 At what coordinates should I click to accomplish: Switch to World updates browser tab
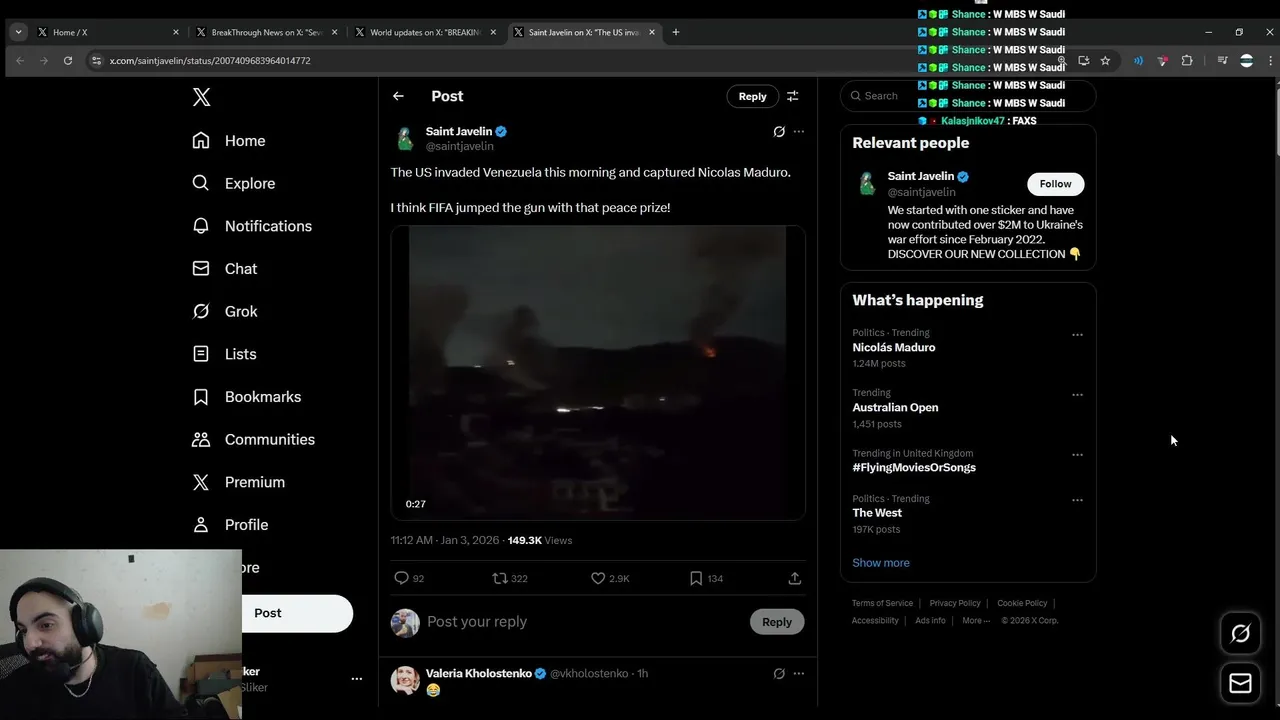pyautogui.click(x=425, y=32)
